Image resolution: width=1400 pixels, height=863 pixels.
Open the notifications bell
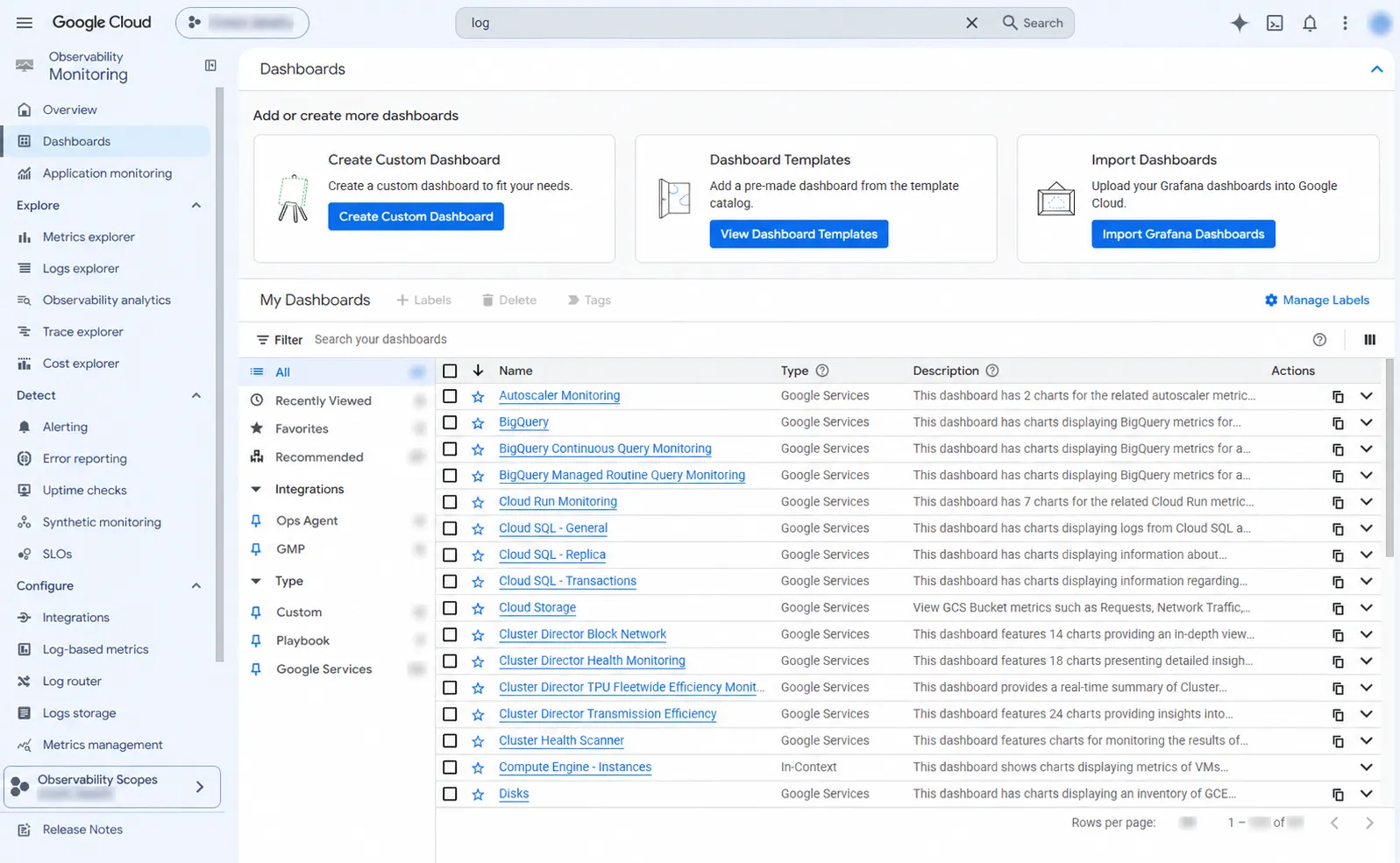pyautogui.click(x=1310, y=23)
